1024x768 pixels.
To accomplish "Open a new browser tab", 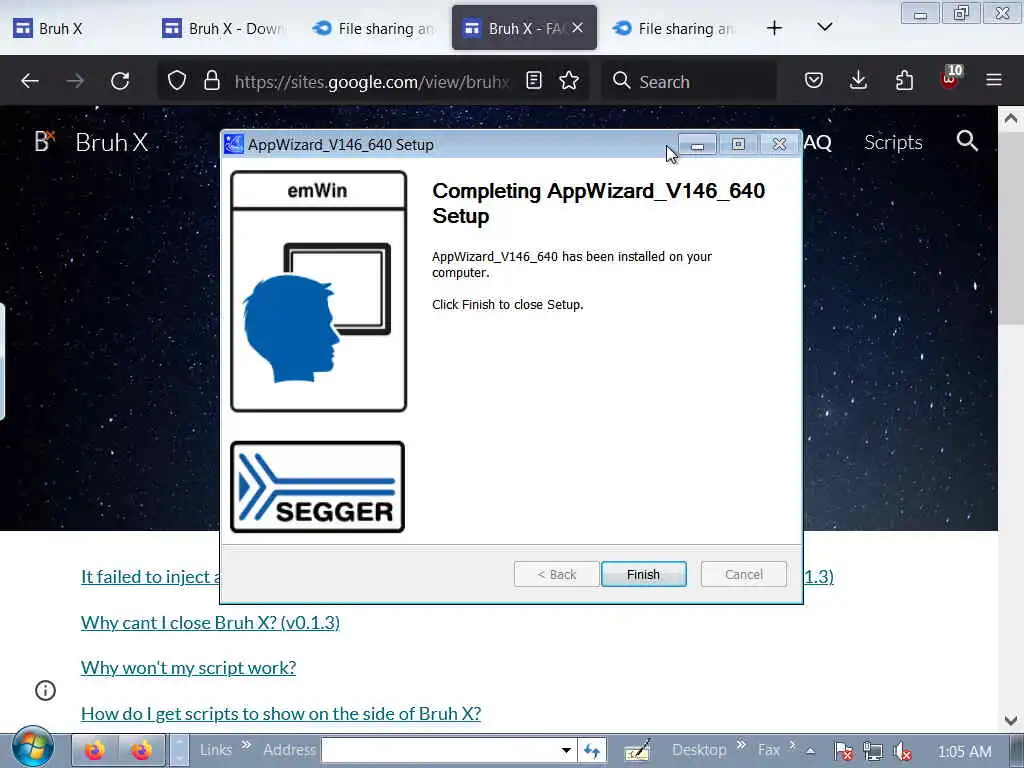I will pyautogui.click(x=775, y=28).
